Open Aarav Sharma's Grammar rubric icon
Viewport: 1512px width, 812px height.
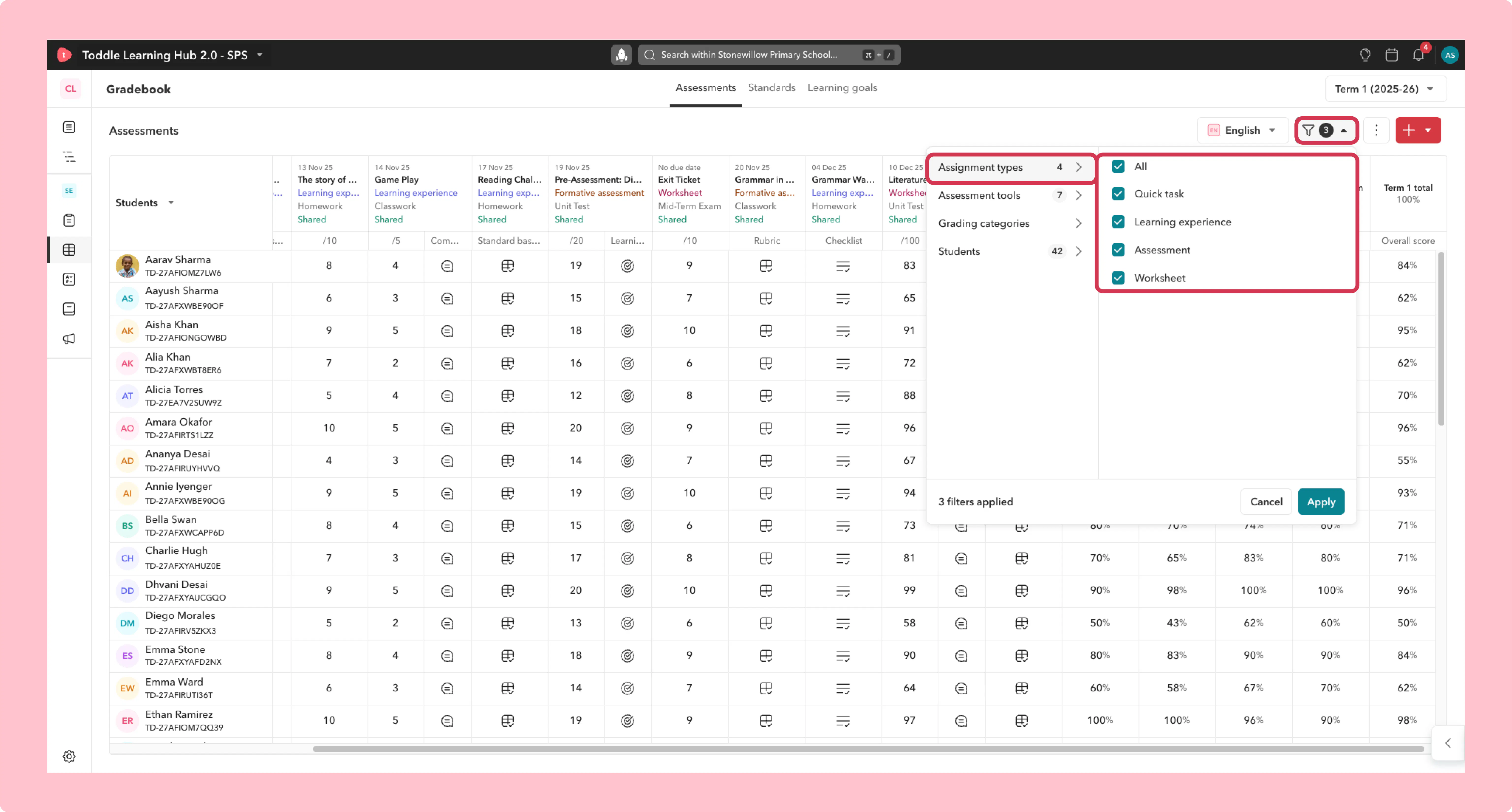pyautogui.click(x=766, y=266)
